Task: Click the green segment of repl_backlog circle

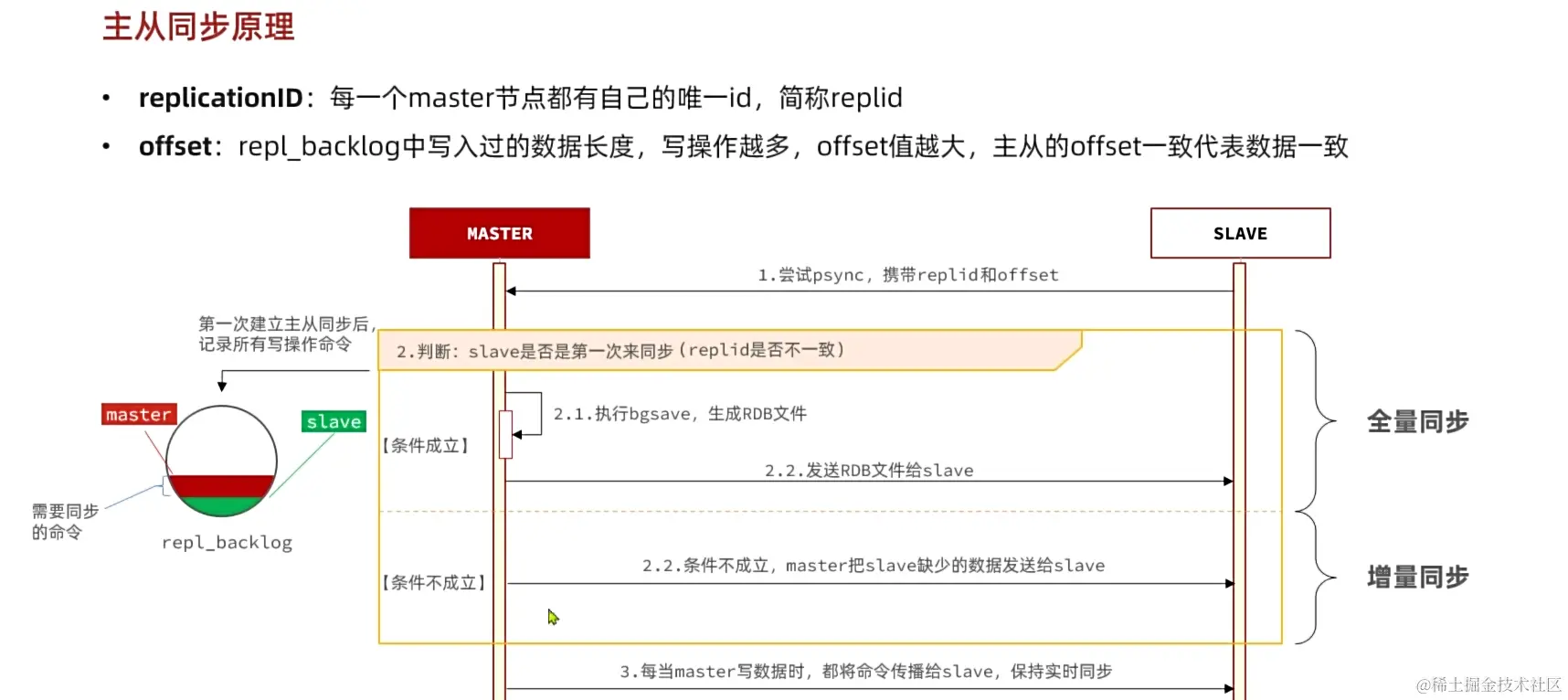Action: (x=221, y=506)
